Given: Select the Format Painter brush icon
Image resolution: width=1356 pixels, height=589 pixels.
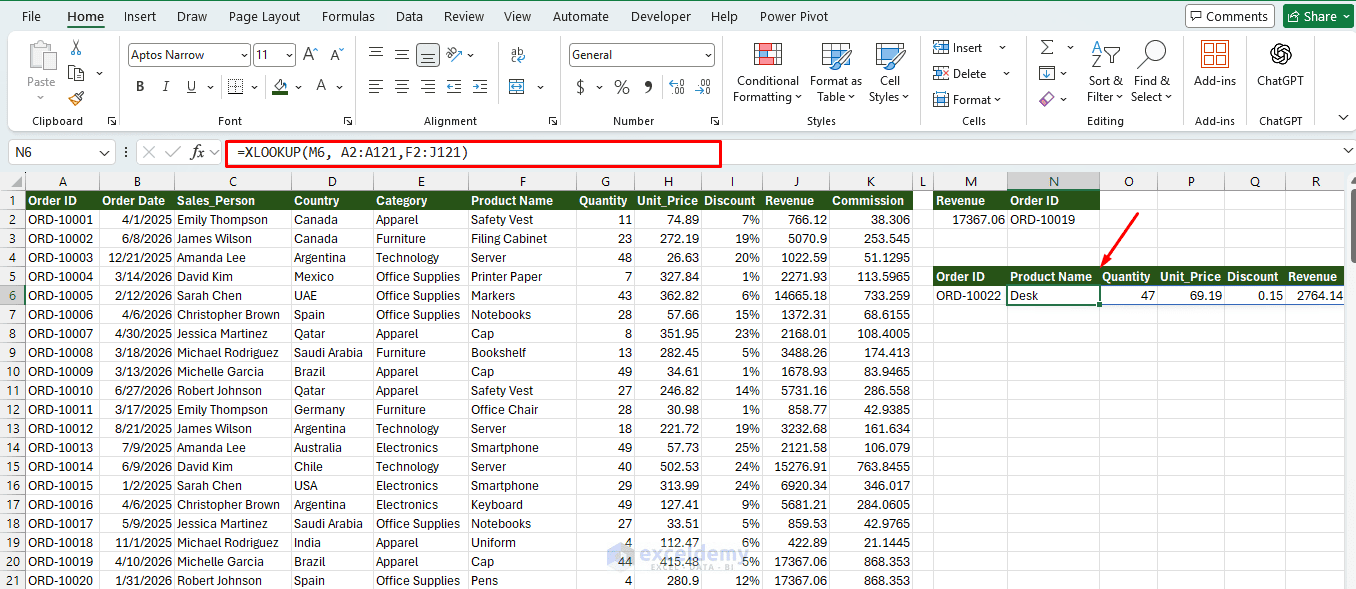Looking at the screenshot, I should tap(76, 98).
